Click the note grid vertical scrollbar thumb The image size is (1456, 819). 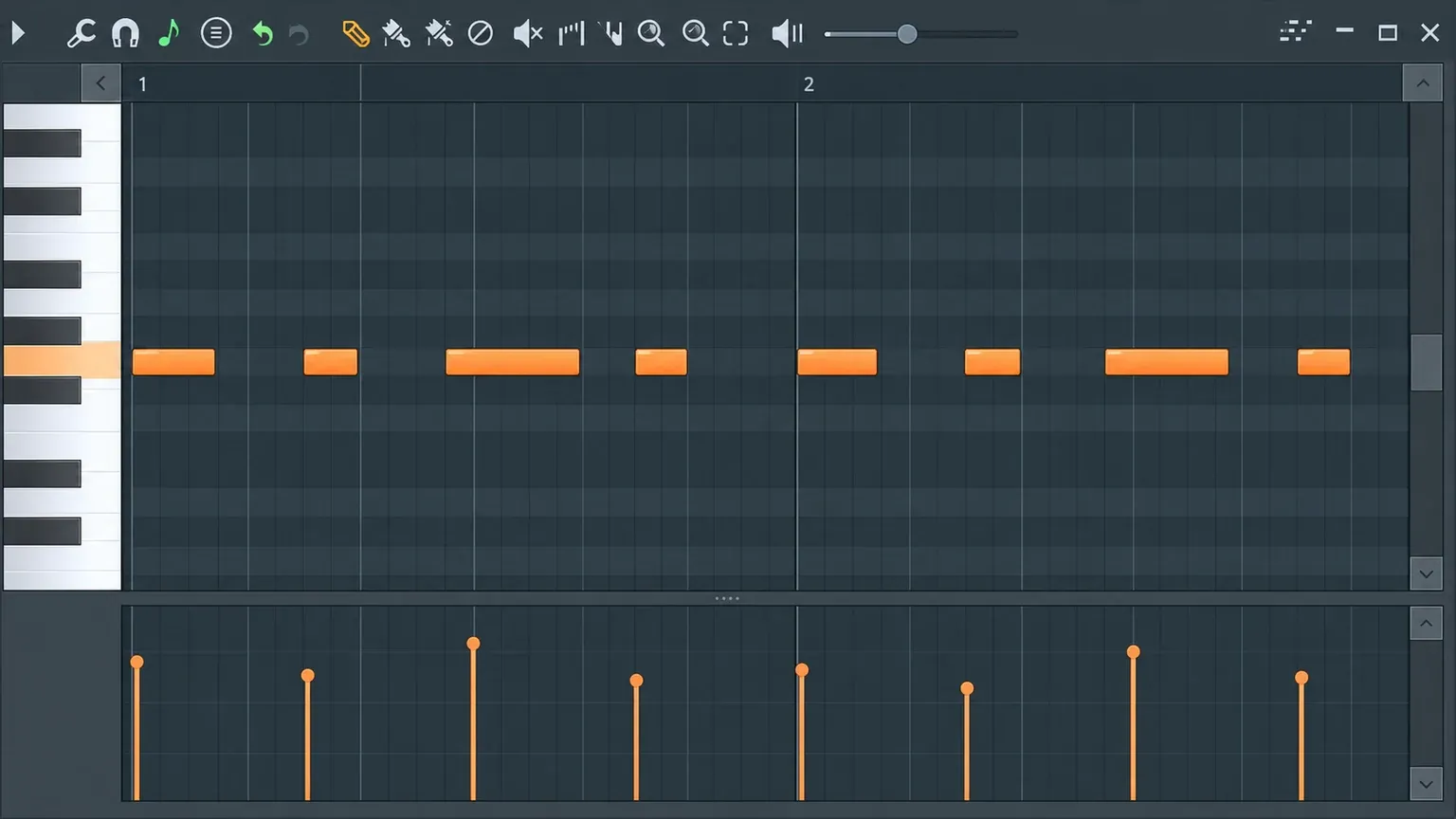click(1426, 362)
